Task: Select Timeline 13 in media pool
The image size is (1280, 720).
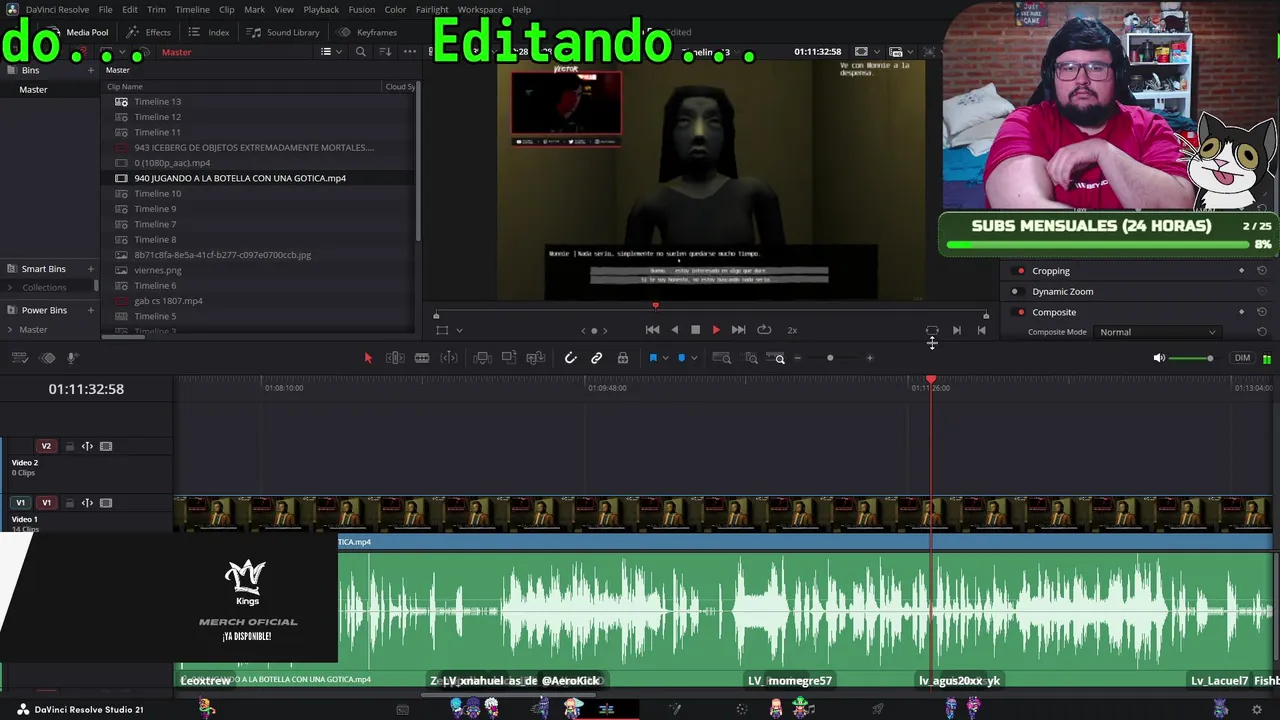Action: (158, 102)
